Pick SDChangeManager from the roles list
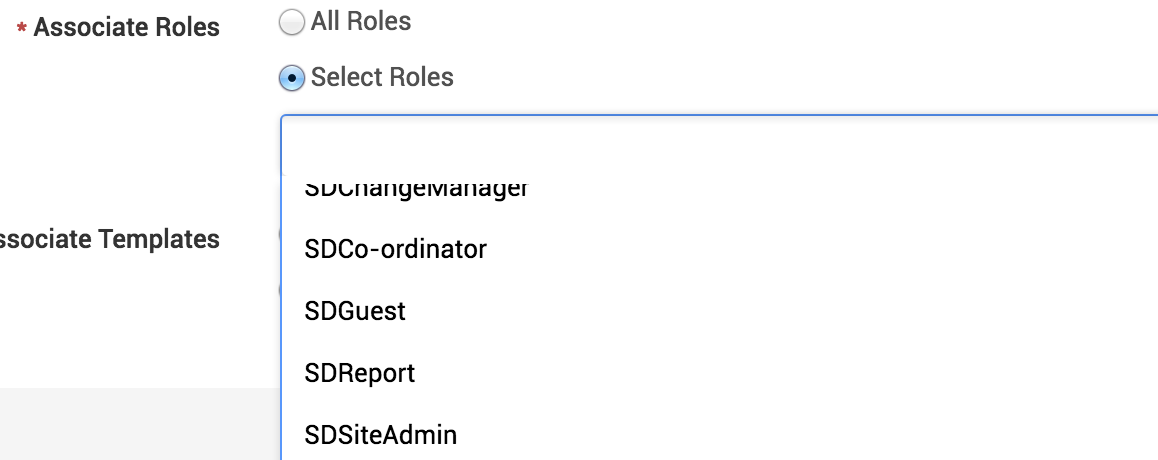 [x=416, y=189]
